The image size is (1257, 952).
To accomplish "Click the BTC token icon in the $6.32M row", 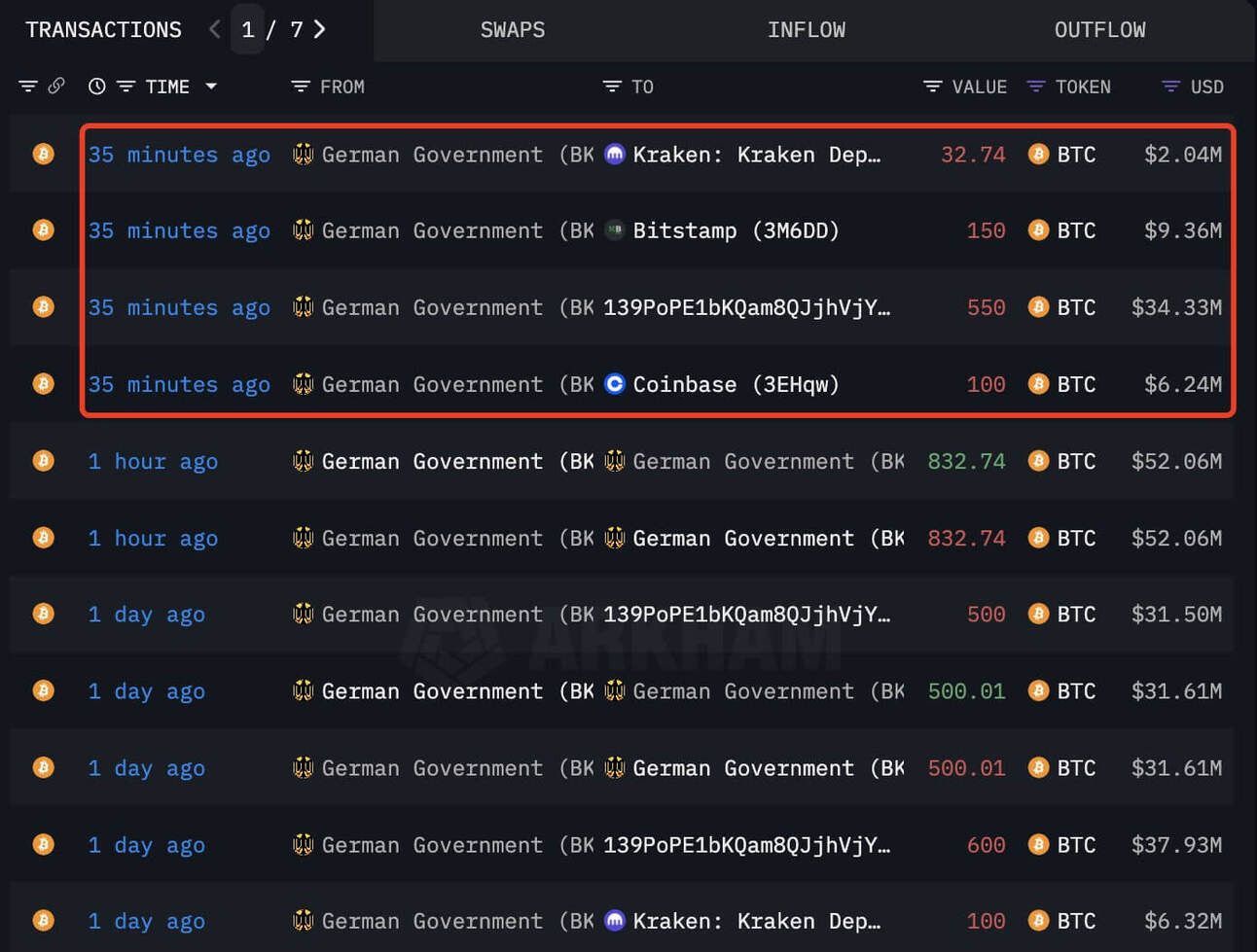I will (1038, 920).
